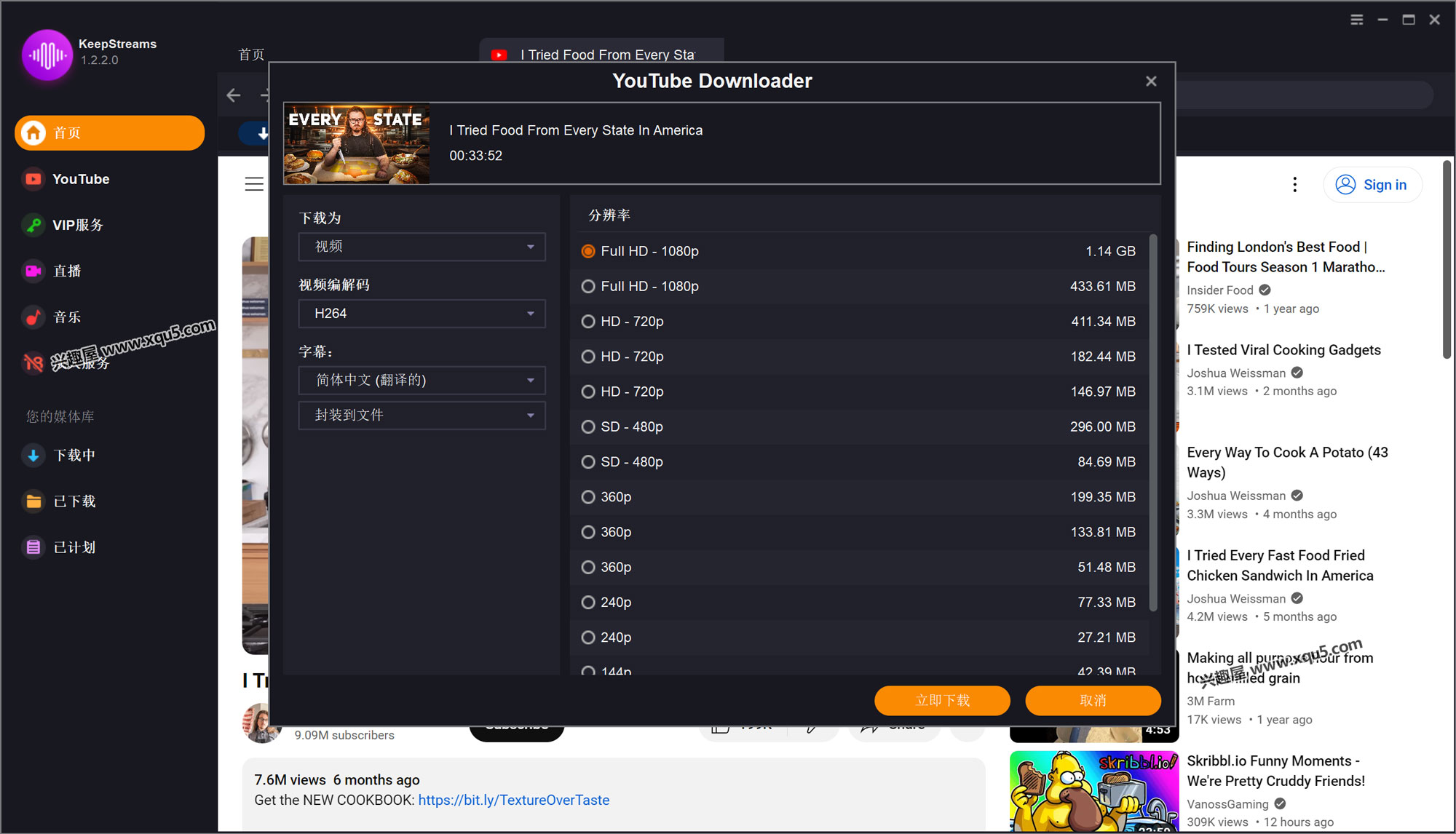1456x834 pixels.
Task: Select 360p 133.81 MB option
Action: 859,532
